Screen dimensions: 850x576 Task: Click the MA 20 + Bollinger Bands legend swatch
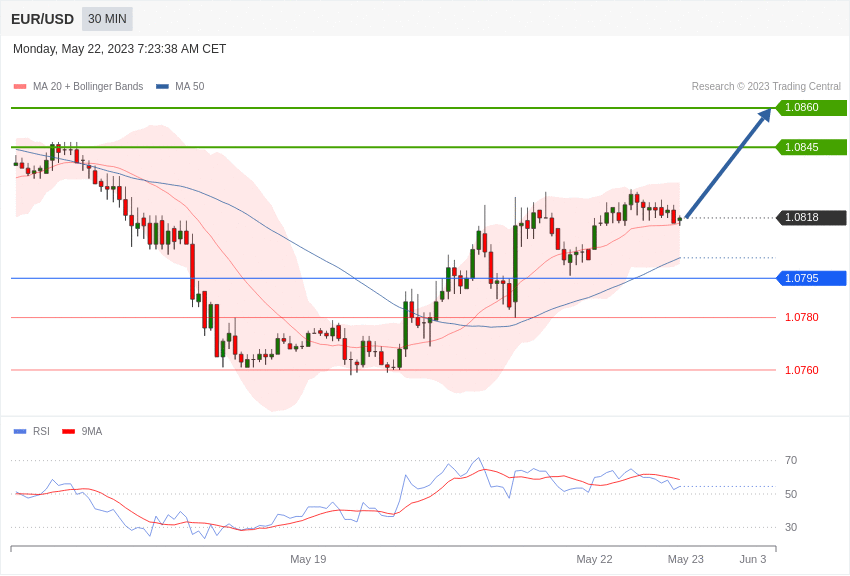point(20,86)
